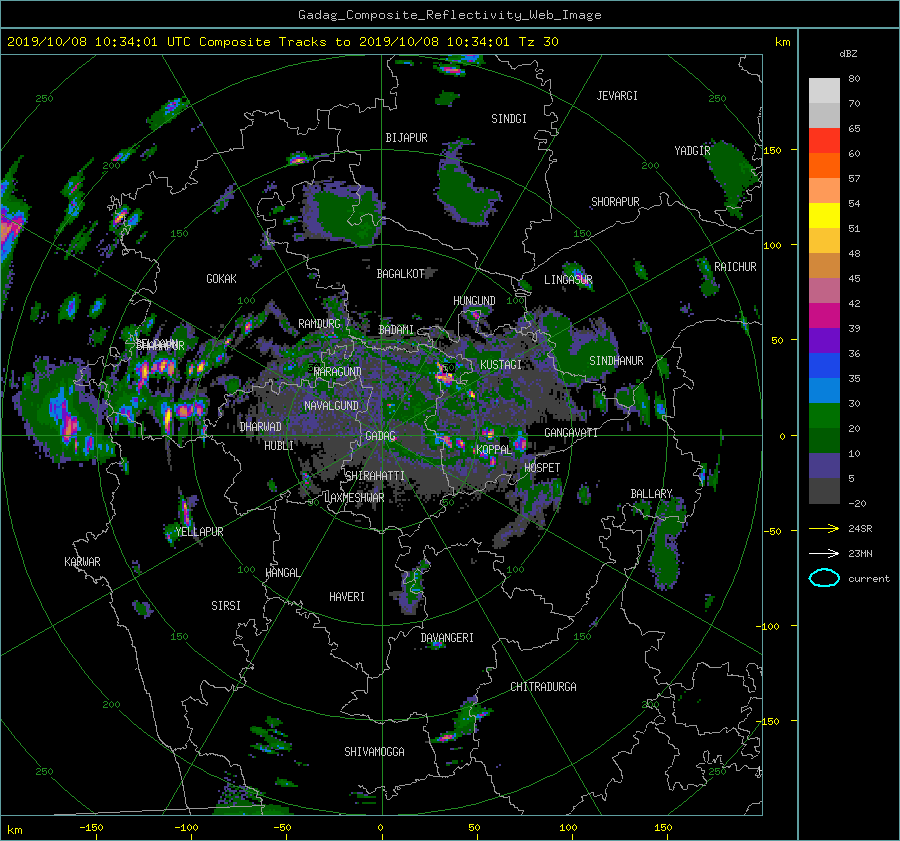The image size is (900, 841).
Task: Click the HANGAL city label
Action: (x=282, y=573)
